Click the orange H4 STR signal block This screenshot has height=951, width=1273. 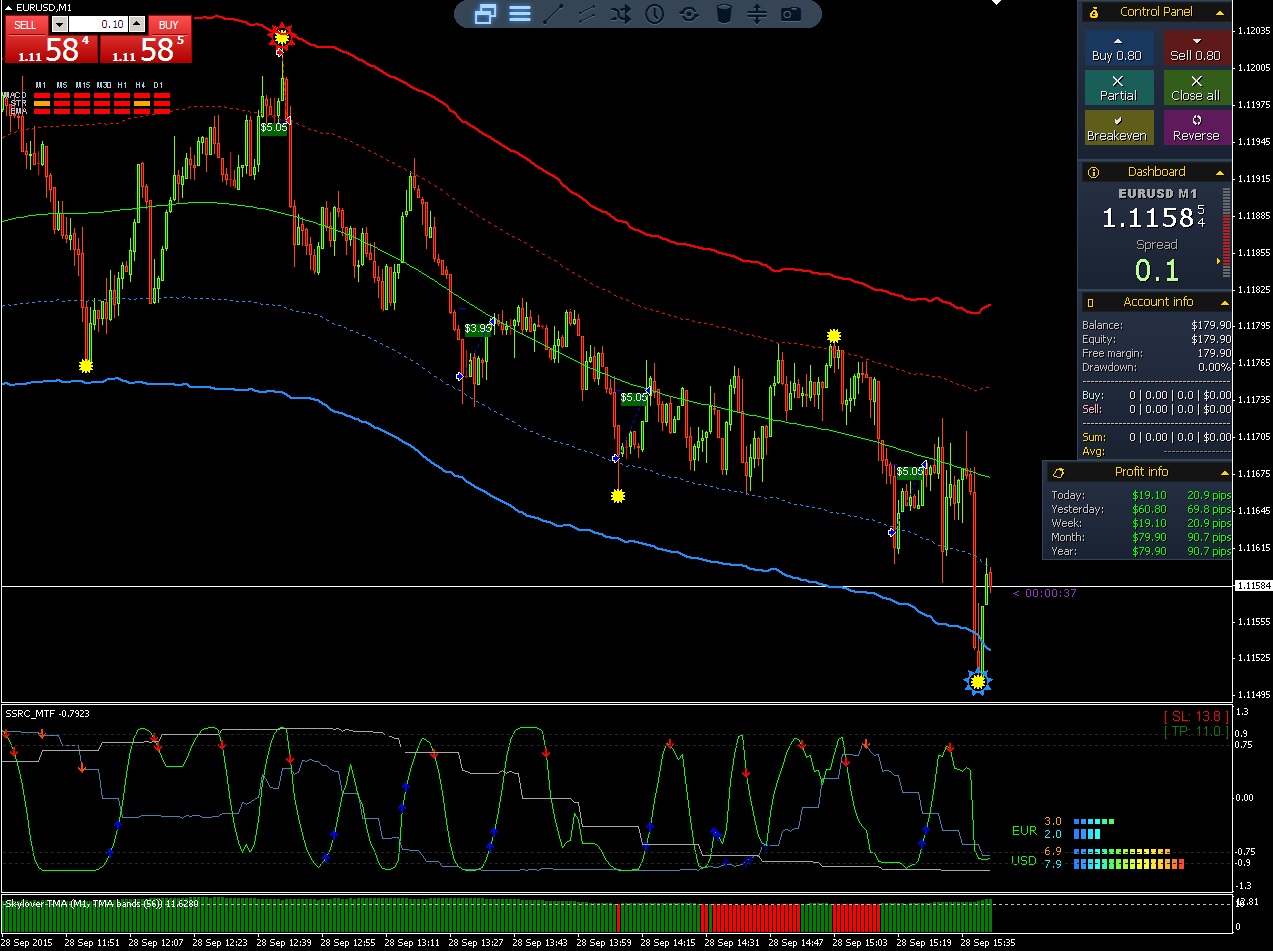[142, 104]
